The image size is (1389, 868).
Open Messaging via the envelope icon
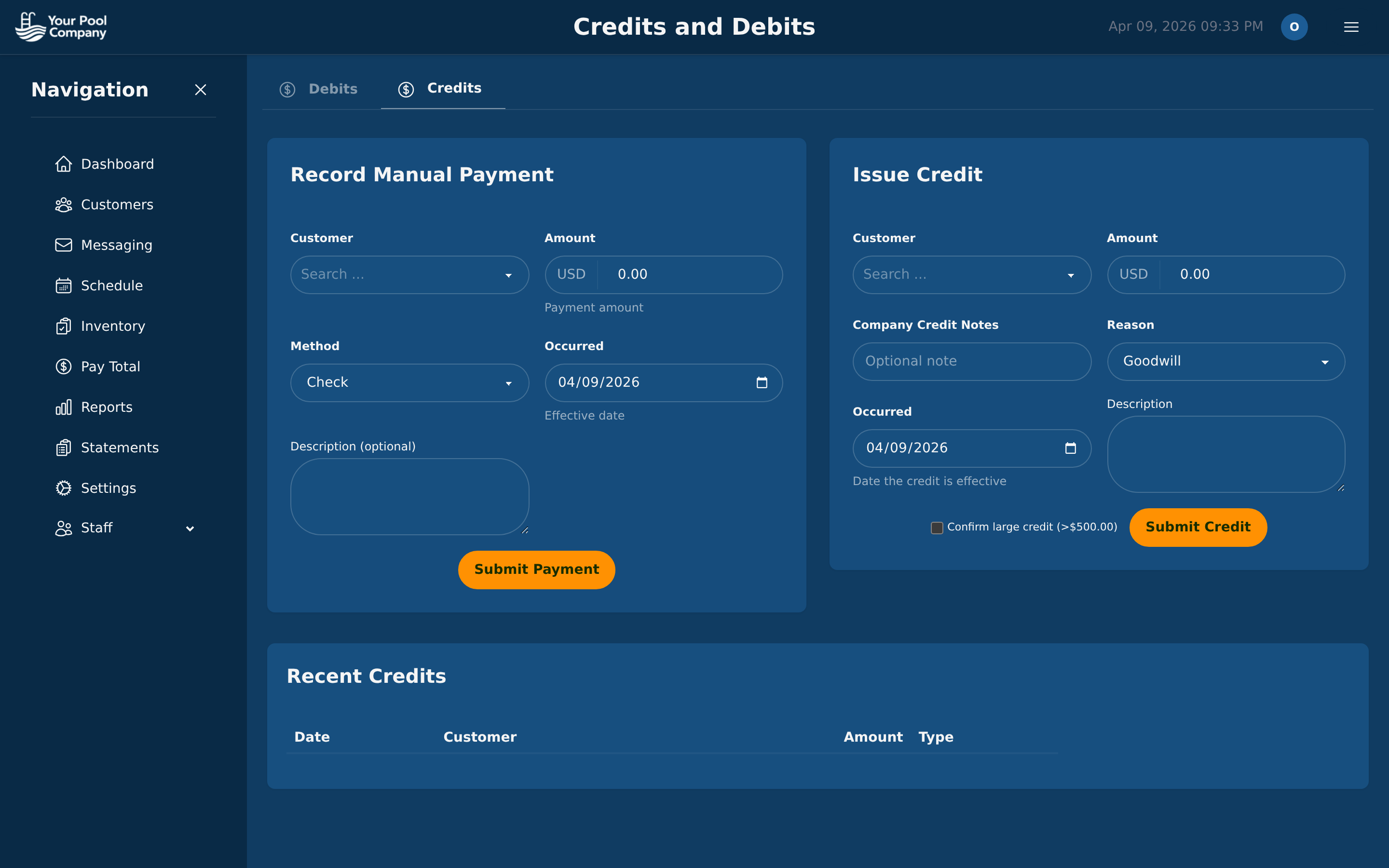point(64,245)
